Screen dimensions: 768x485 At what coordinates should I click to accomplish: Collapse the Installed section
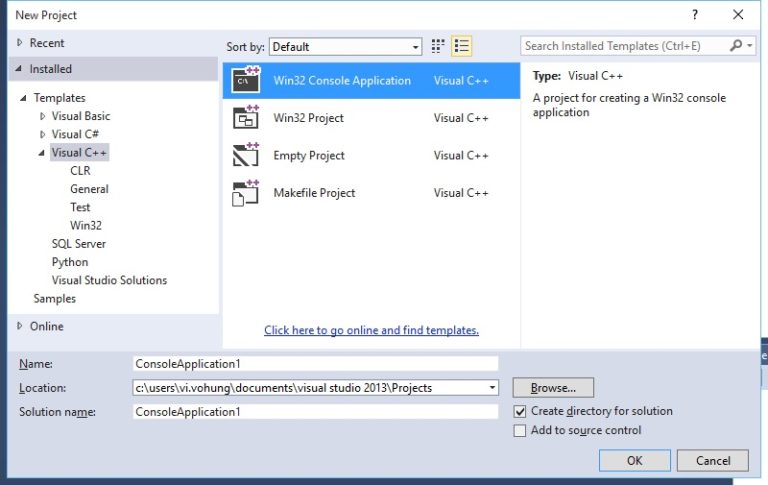(x=19, y=69)
